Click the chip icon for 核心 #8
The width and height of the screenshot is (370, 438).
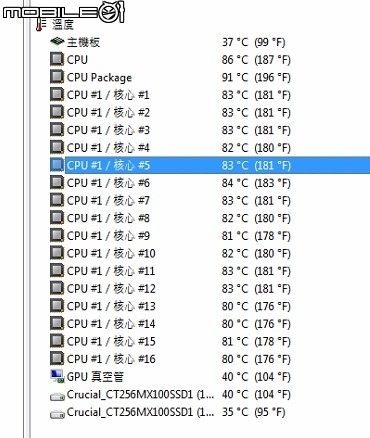coord(57,218)
